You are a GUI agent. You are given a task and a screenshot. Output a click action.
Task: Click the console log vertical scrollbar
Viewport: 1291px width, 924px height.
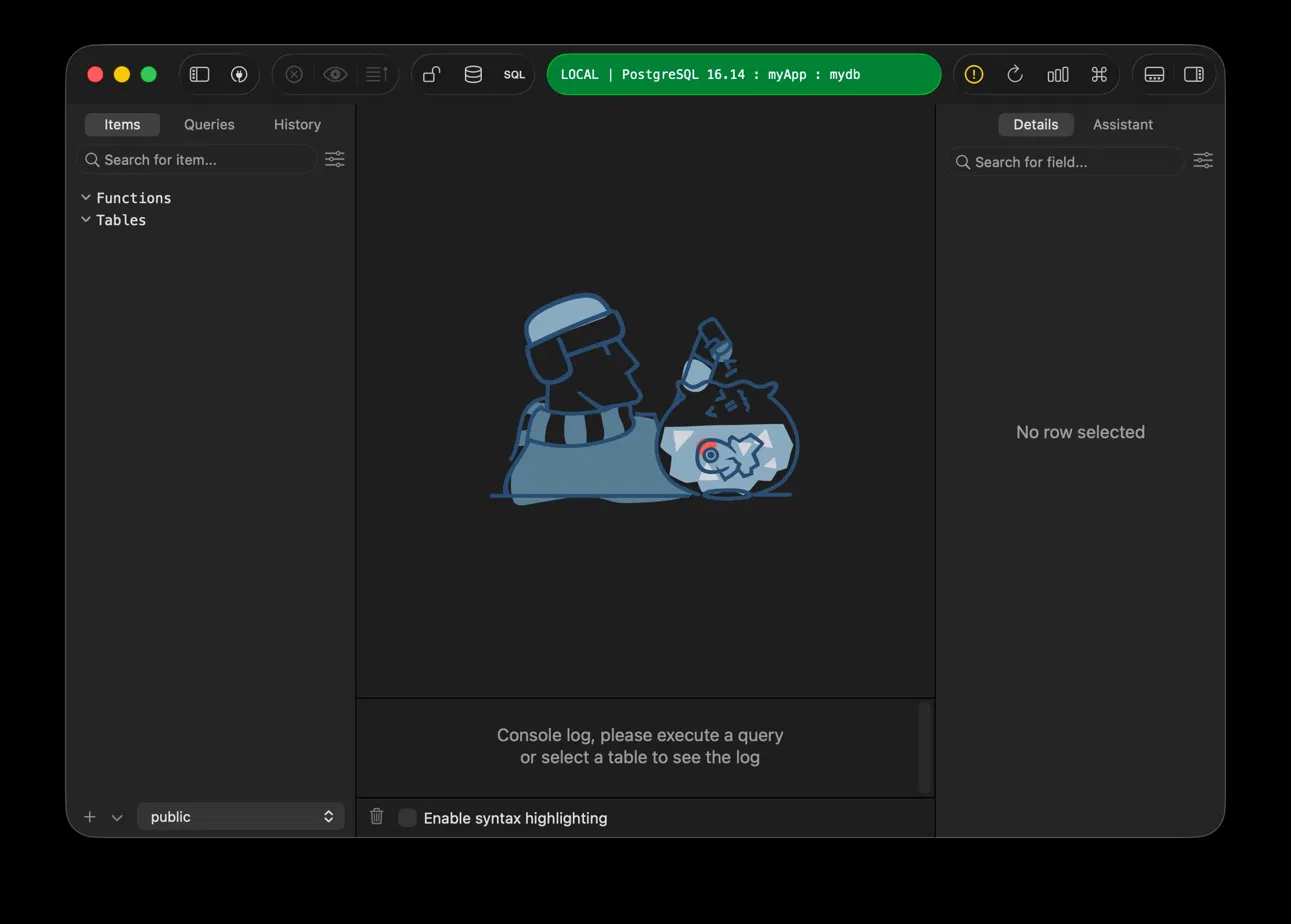(925, 746)
